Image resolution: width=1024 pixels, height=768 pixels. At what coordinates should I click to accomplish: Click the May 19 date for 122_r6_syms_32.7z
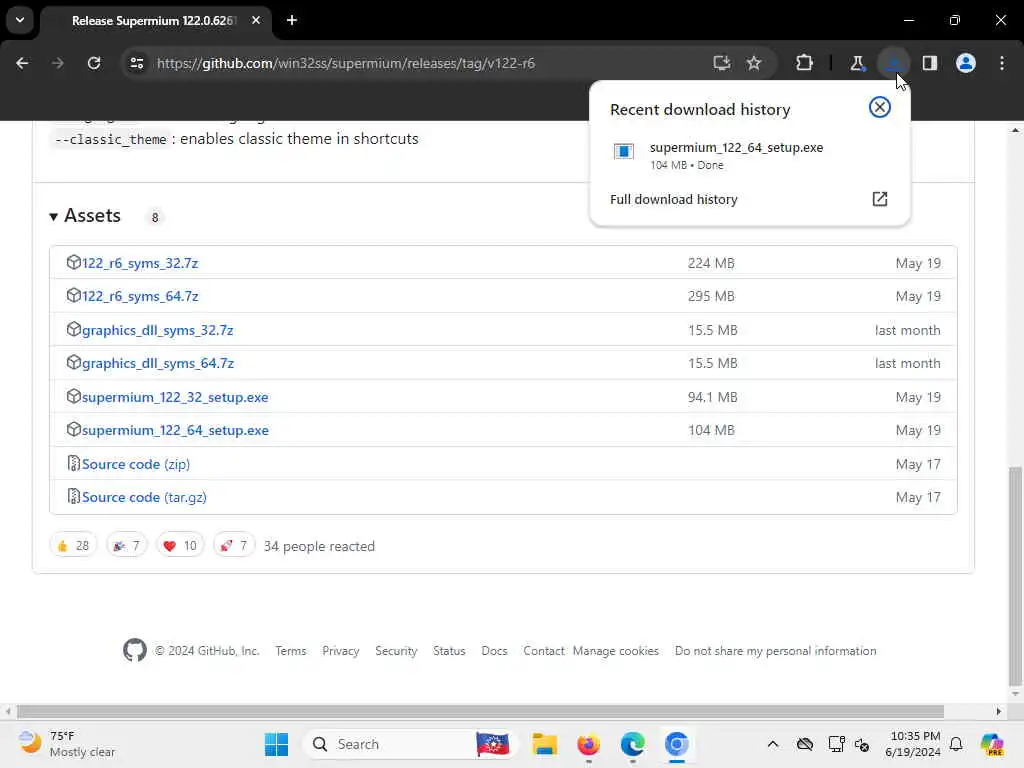(x=918, y=263)
